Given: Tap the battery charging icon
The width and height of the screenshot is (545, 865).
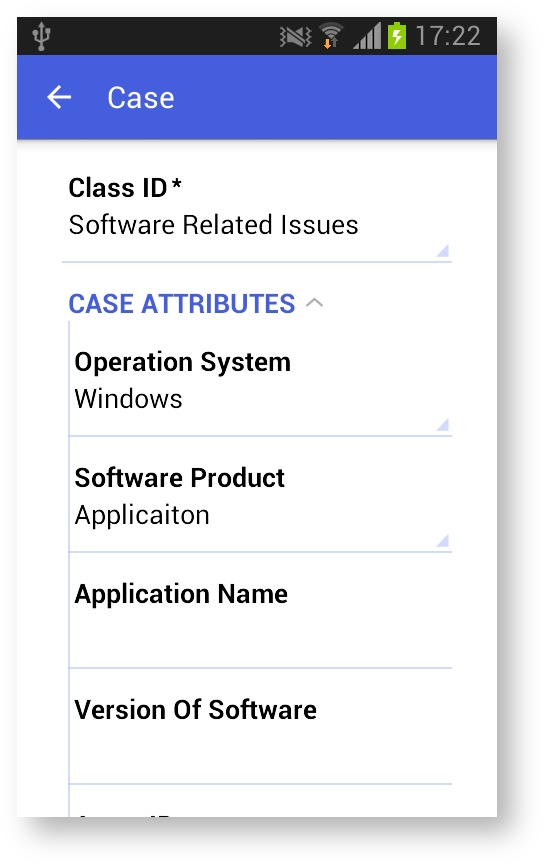Looking at the screenshot, I should pyautogui.click(x=397, y=36).
